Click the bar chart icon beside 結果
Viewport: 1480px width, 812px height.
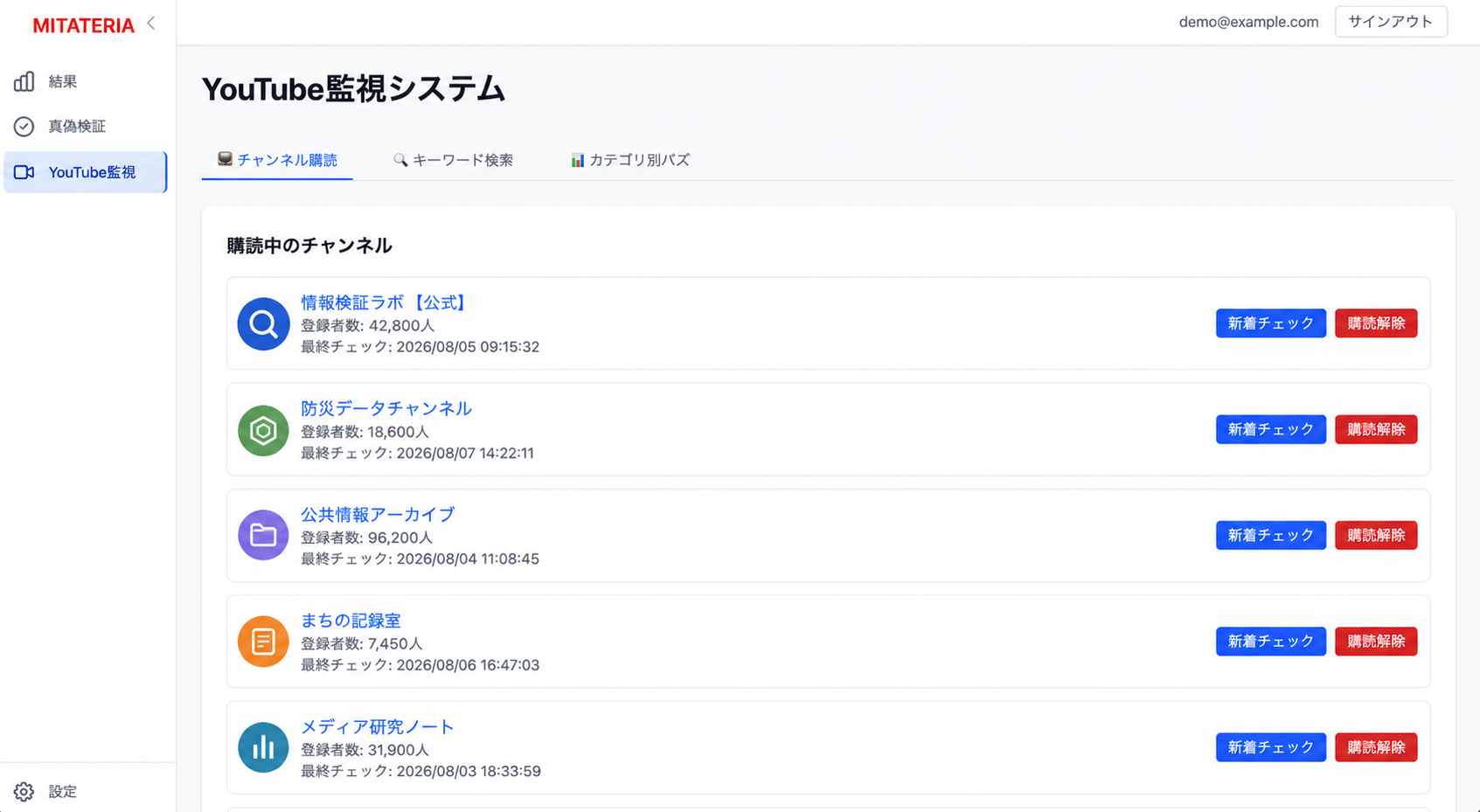click(24, 81)
